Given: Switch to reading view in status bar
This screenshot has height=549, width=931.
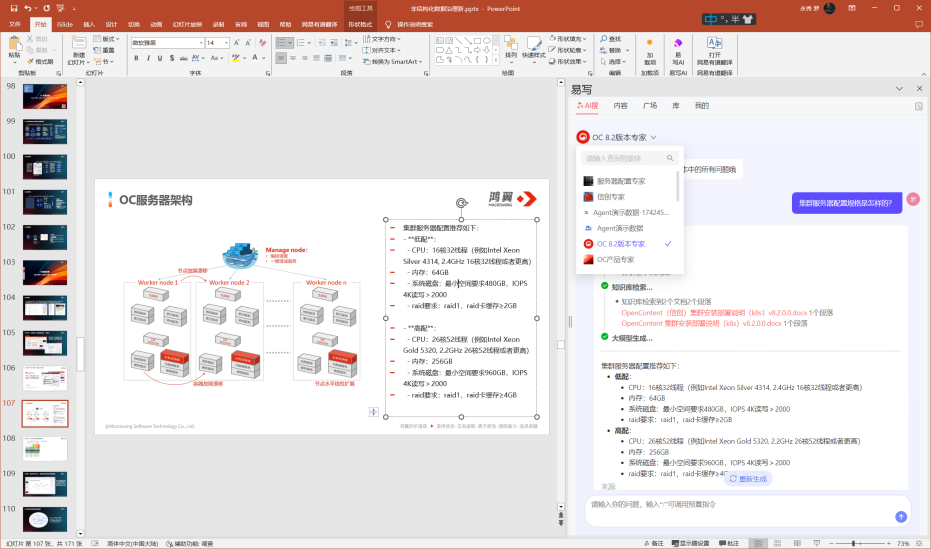Looking at the screenshot, I should point(797,543).
